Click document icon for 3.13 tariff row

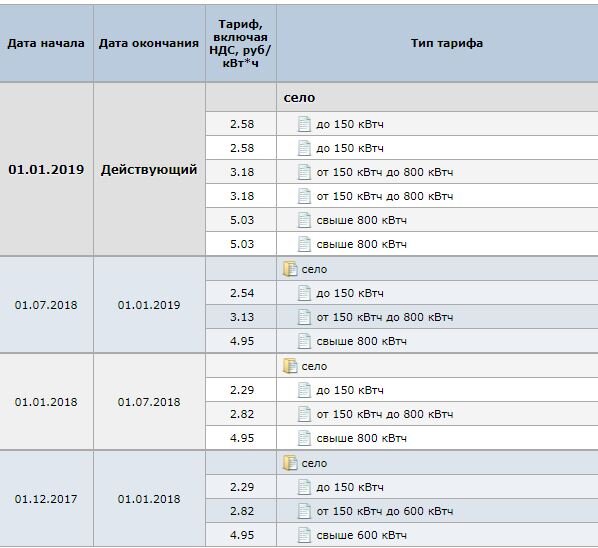(x=304, y=317)
